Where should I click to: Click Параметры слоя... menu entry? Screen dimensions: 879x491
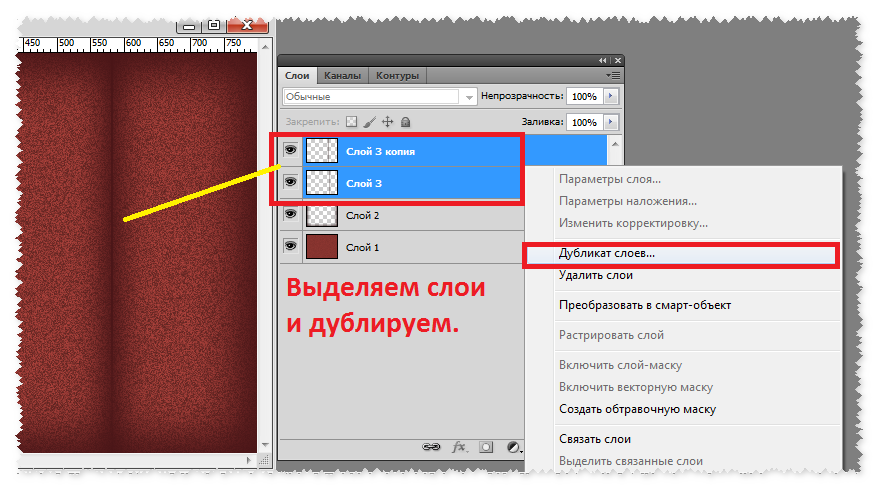click(610, 179)
